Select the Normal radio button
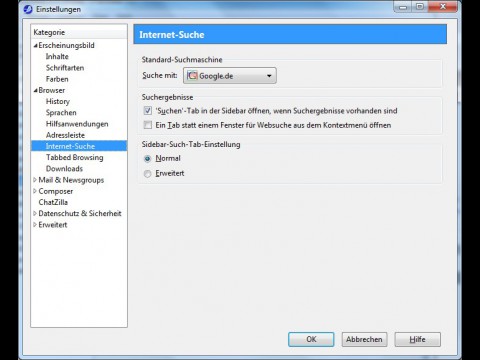This screenshot has width=480, height=360. [147, 159]
